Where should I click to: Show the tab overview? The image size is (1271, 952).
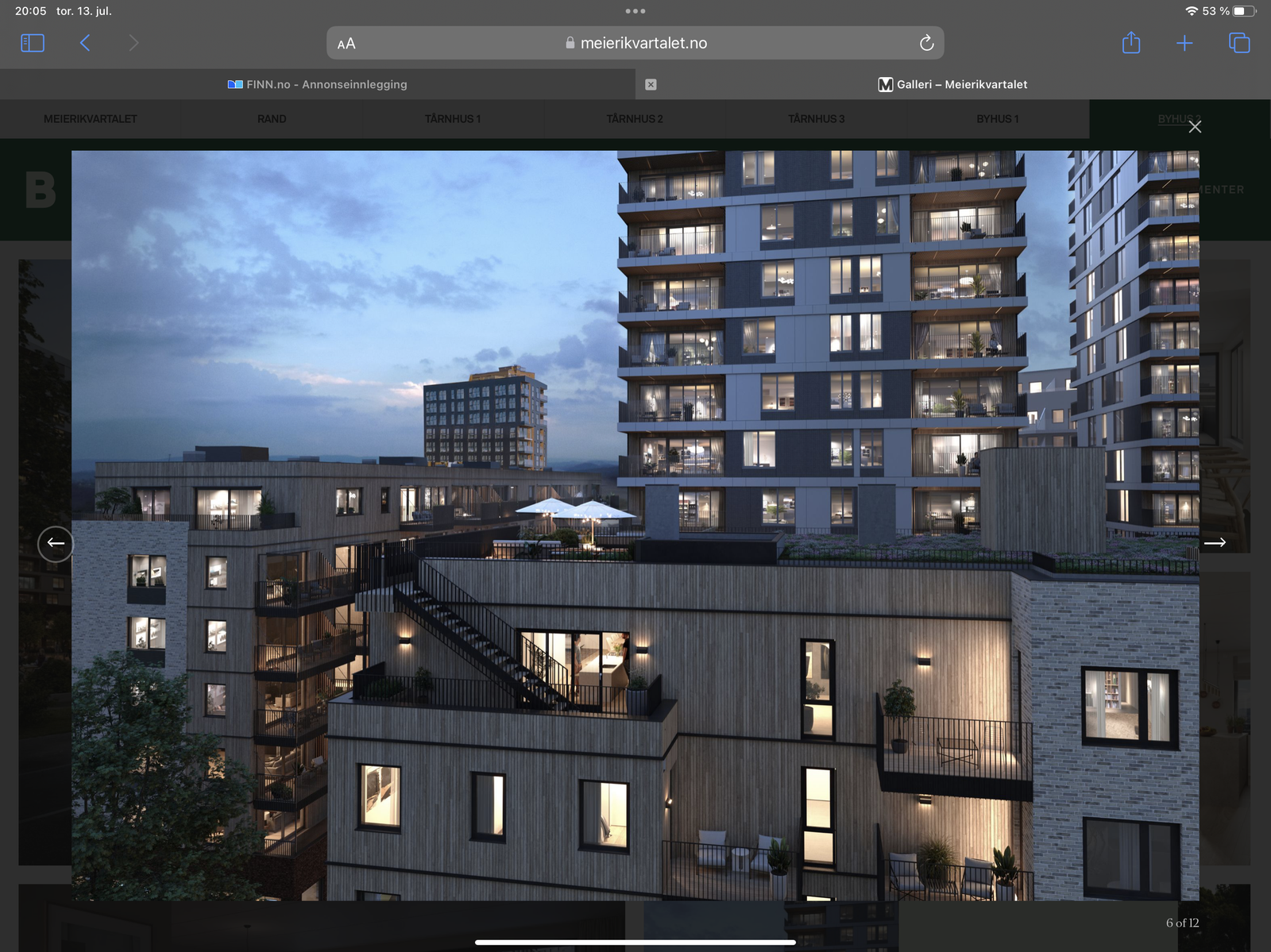click(1239, 43)
